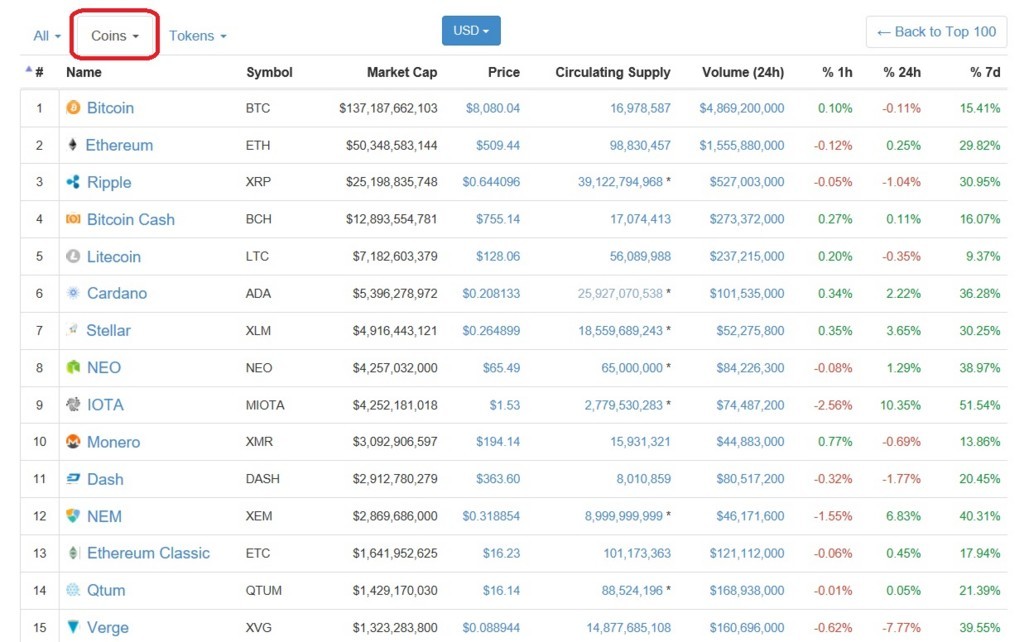Click the Ethereum diamond logo icon
The height and width of the screenshot is (642, 1024).
pos(72,144)
